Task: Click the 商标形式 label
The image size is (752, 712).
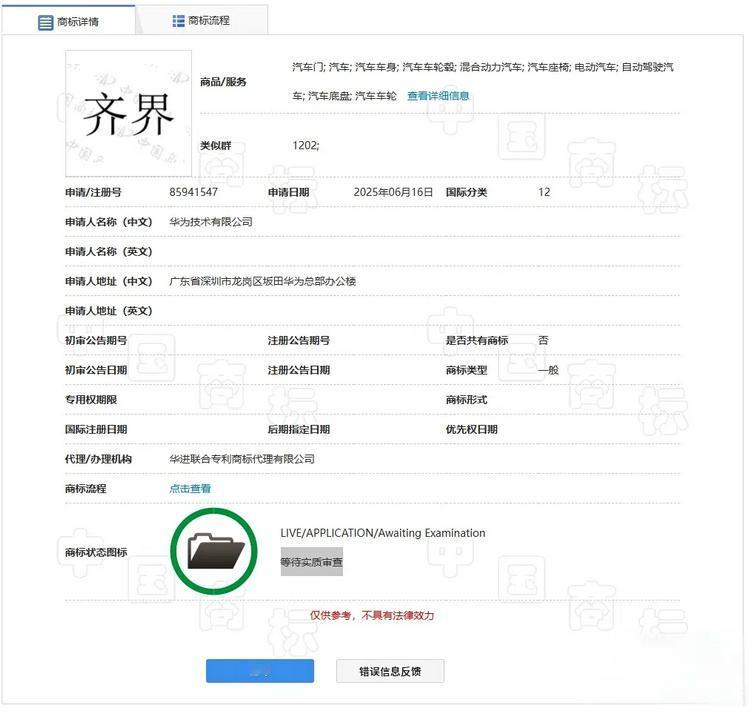Action: [467, 400]
